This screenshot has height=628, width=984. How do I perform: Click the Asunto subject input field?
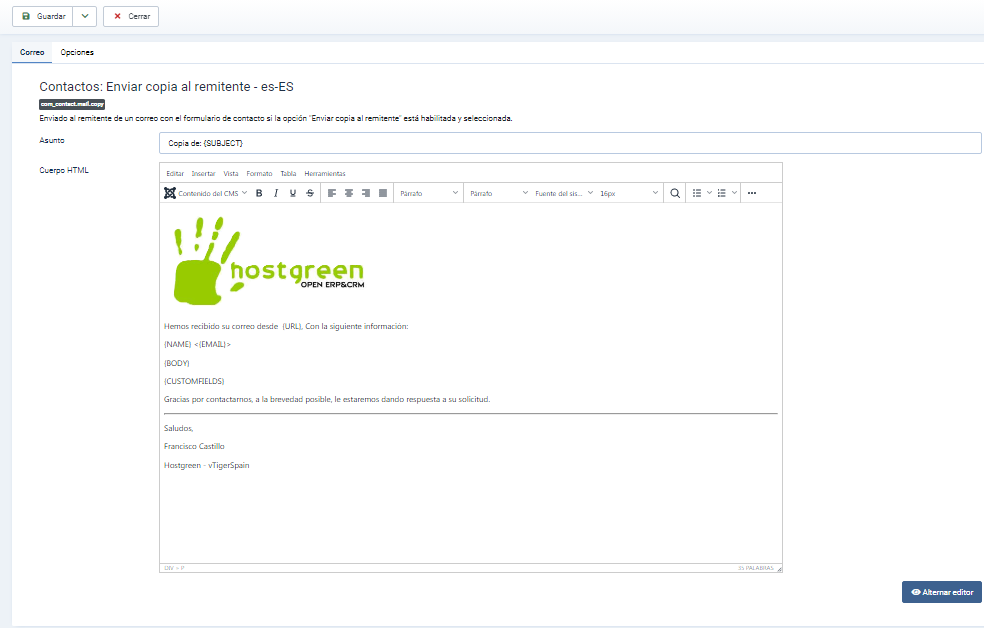(x=570, y=144)
